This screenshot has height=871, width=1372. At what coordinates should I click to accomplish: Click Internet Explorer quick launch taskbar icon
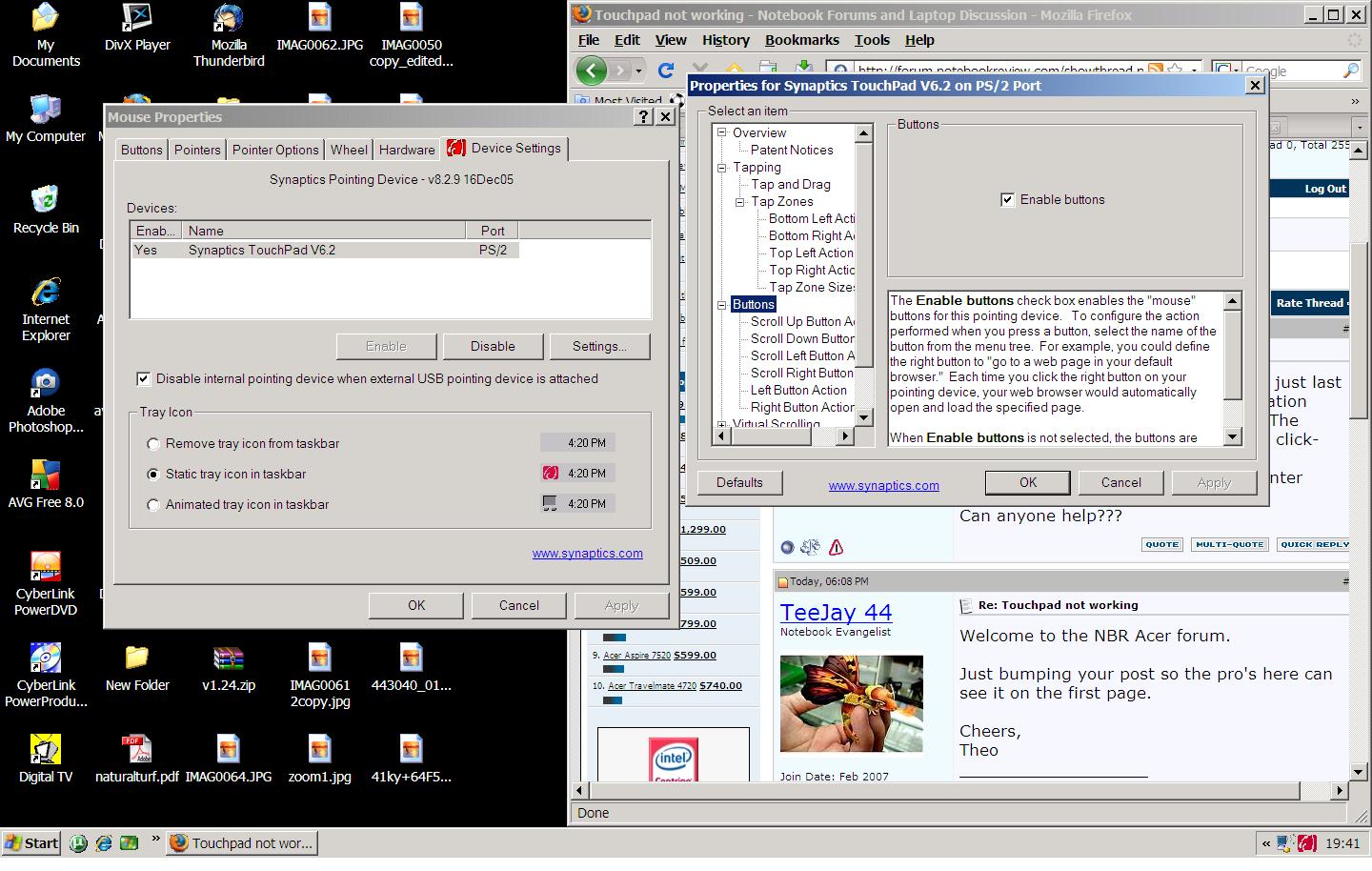click(104, 842)
